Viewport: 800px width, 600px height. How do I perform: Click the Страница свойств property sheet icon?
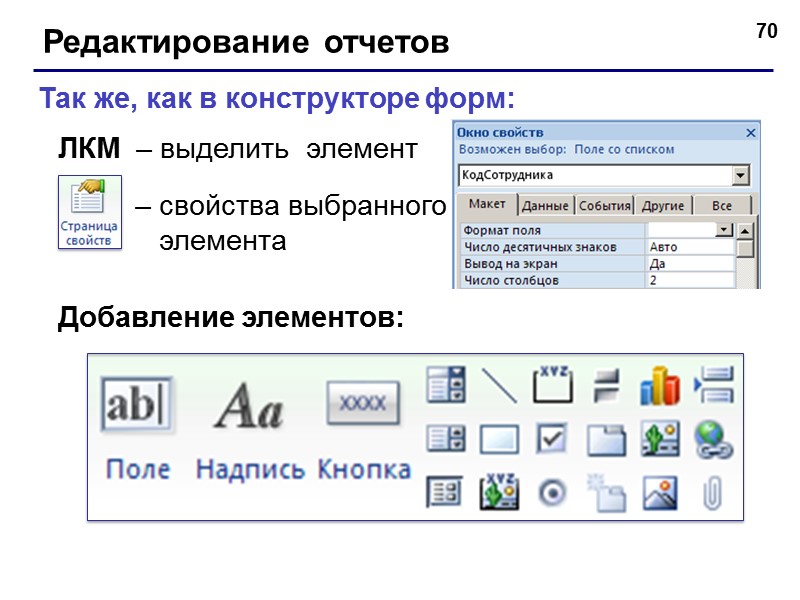(x=90, y=212)
